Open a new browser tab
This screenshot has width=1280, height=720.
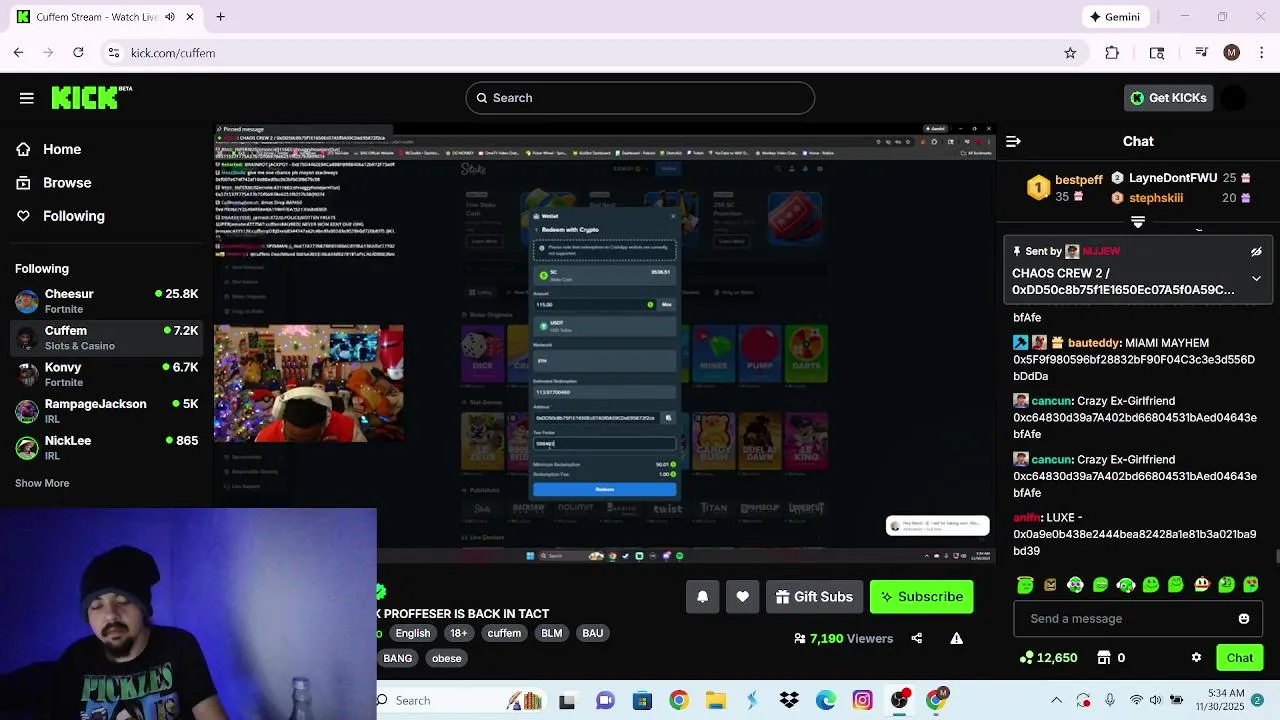tap(220, 17)
